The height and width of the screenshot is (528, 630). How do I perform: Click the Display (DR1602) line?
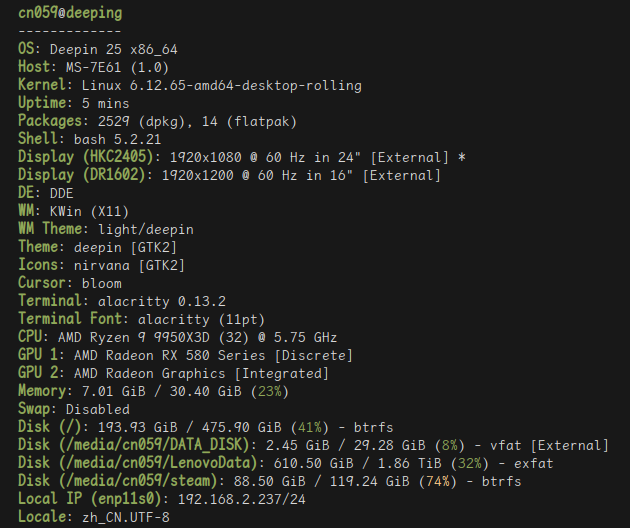pos(230,176)
